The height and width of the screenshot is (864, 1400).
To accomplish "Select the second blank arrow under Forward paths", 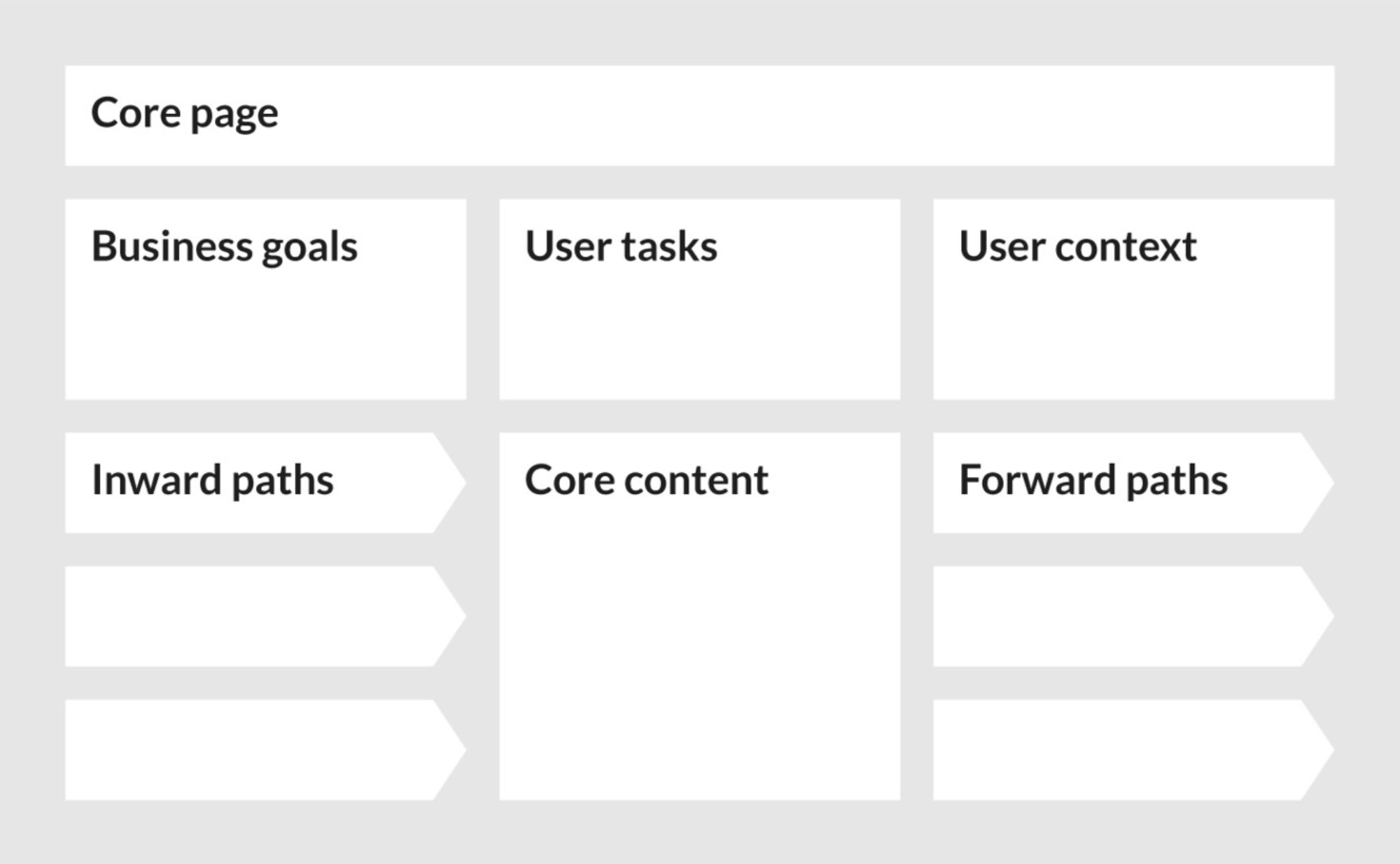I will (x=1133, y=616).
